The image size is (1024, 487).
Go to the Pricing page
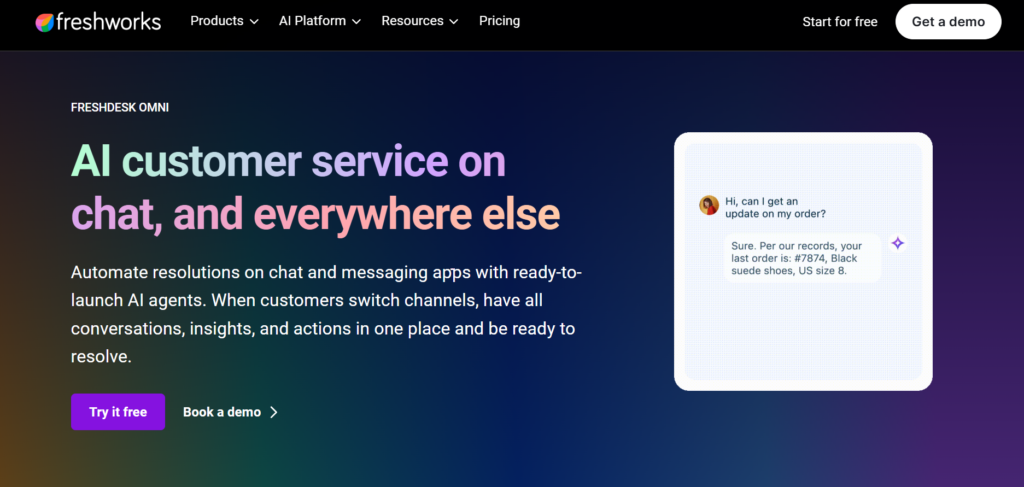(x=500, y=21)
